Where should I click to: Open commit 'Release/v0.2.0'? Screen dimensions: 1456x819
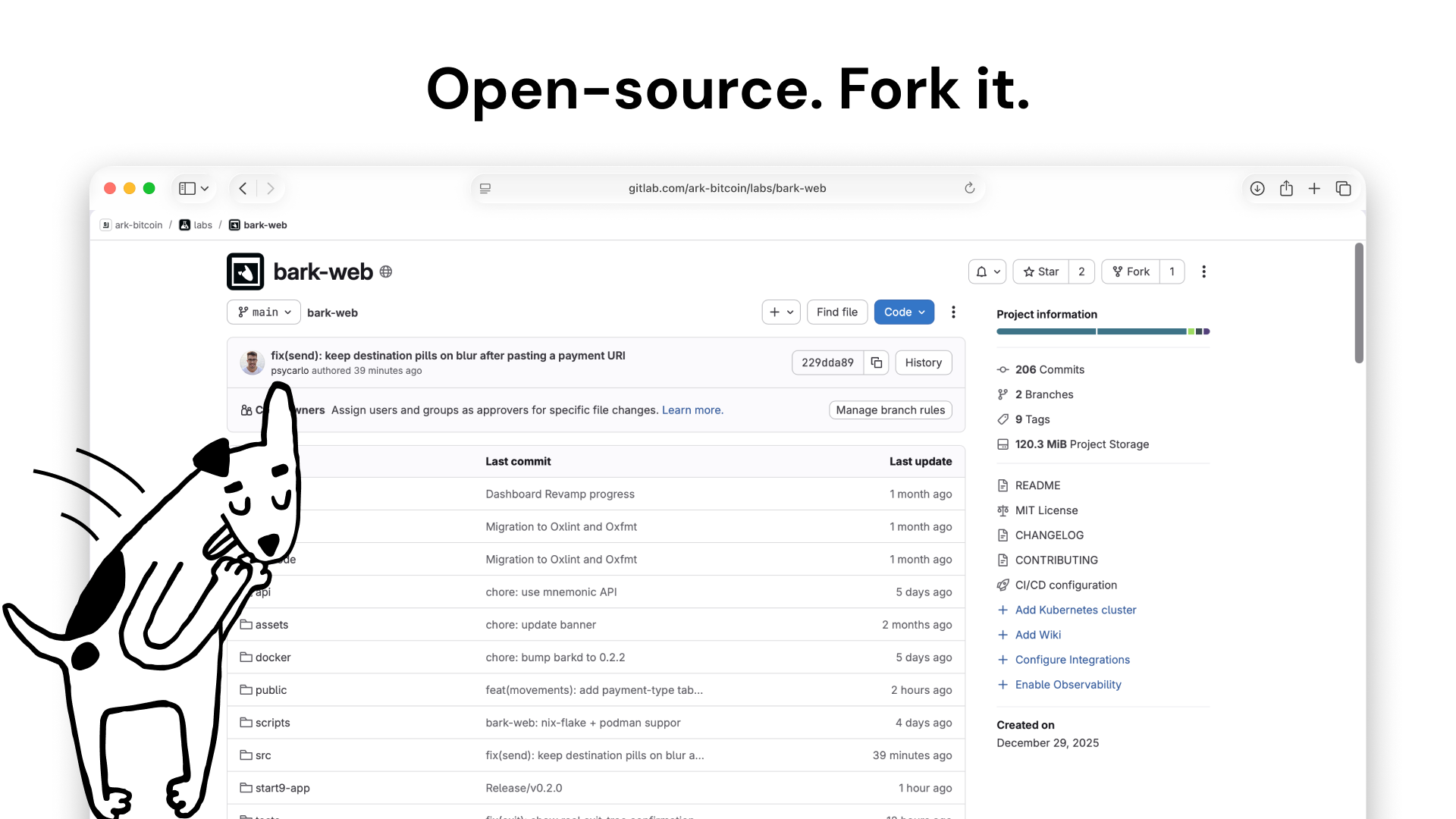[524, 788]
